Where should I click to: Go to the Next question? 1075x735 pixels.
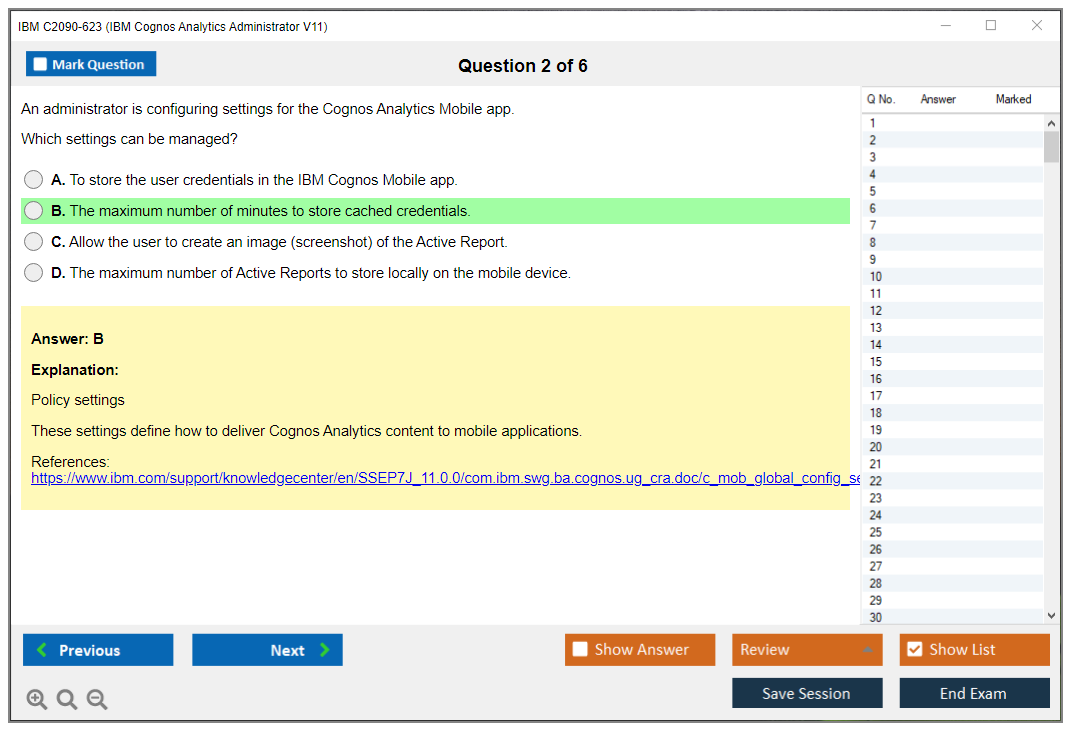[x=267, y=650]
